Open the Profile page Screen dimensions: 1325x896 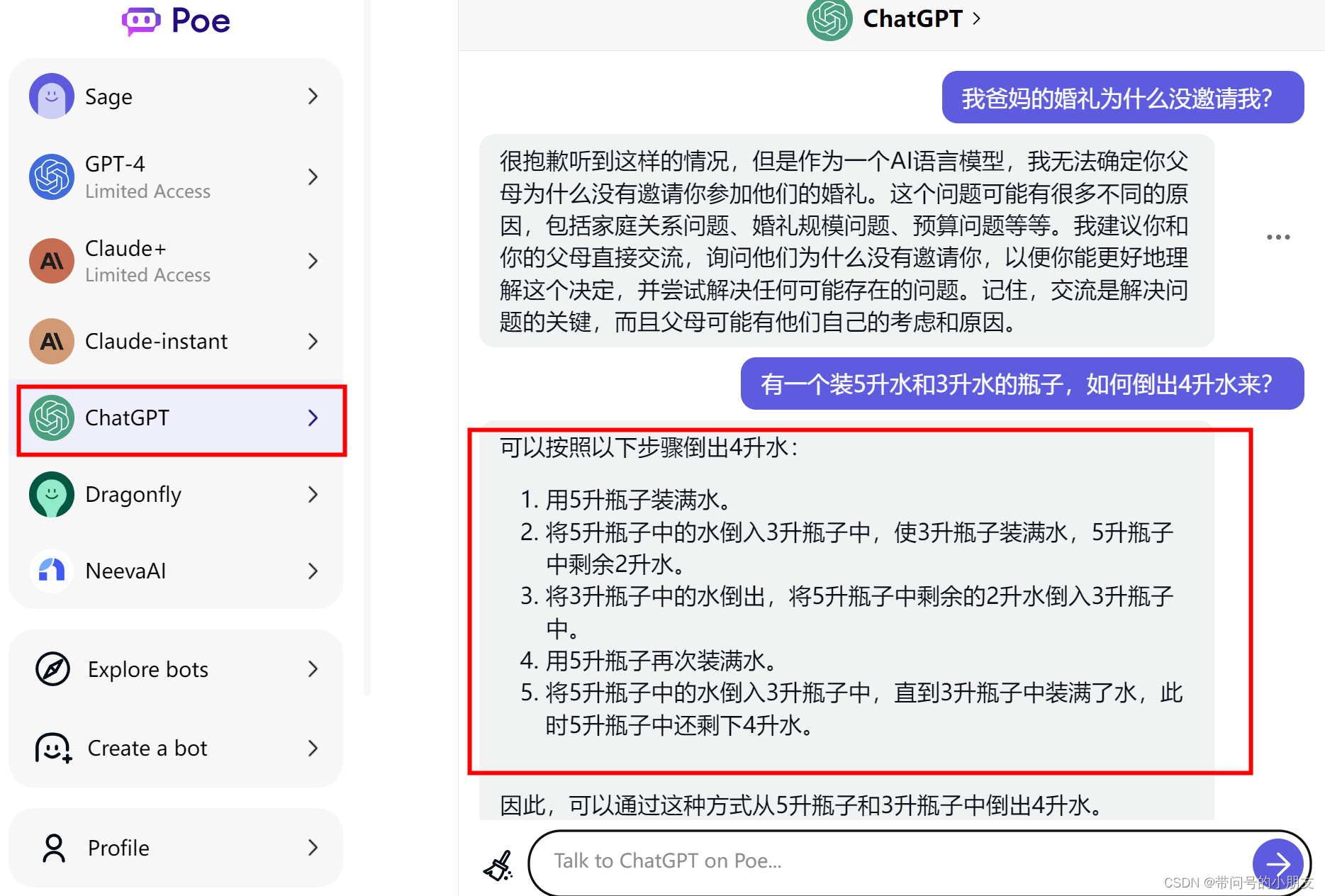pos(176,847)
